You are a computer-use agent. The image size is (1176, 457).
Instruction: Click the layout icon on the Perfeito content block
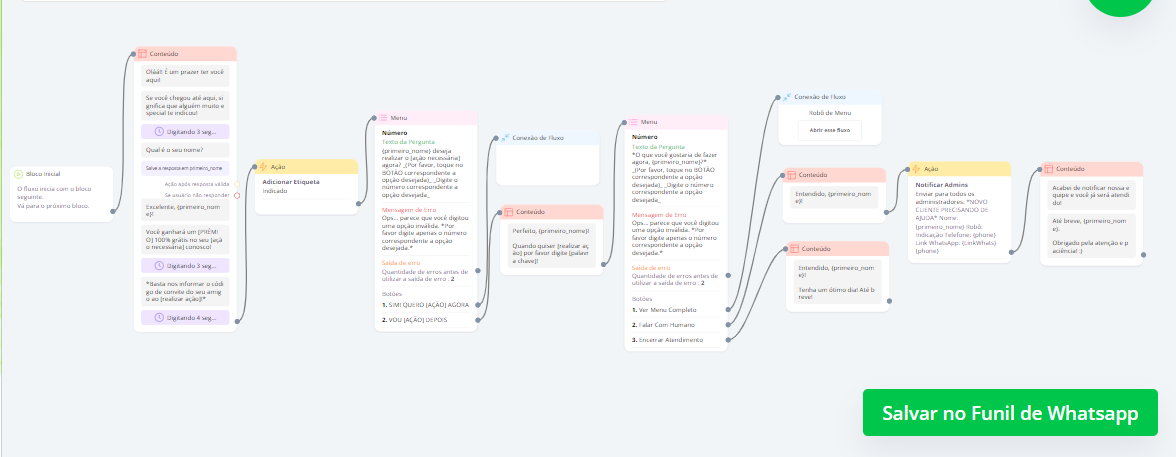[508, 212]
